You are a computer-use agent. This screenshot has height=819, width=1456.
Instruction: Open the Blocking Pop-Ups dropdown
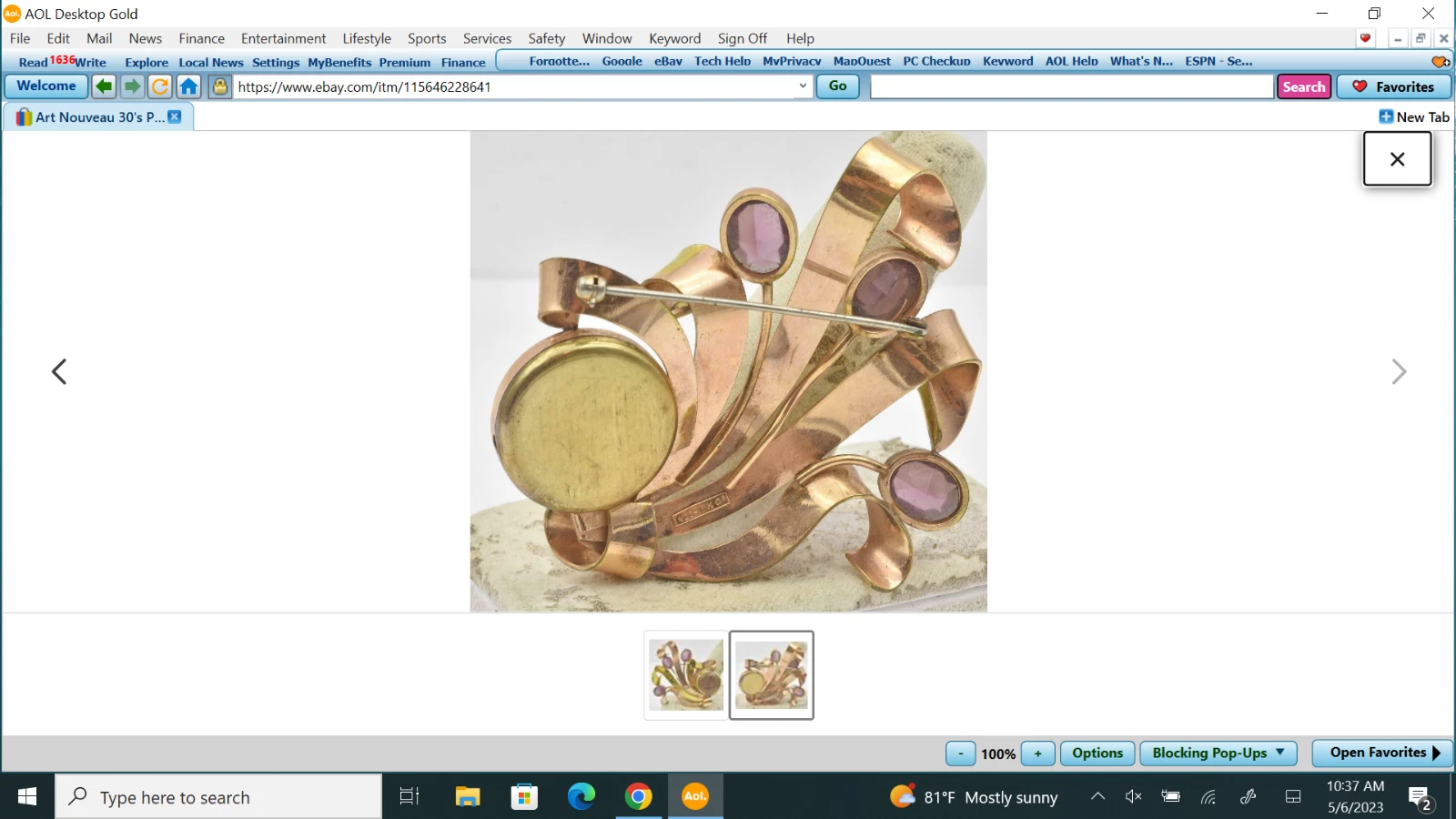tap(1218, 753)
